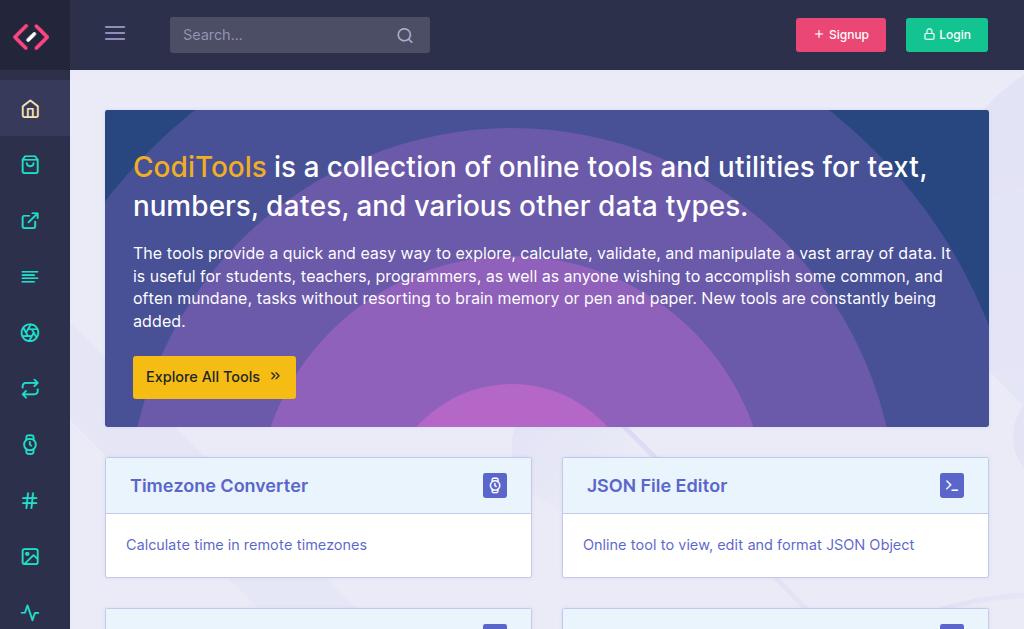Click the Signup button
1024x629 pixels.
(840, 35)
